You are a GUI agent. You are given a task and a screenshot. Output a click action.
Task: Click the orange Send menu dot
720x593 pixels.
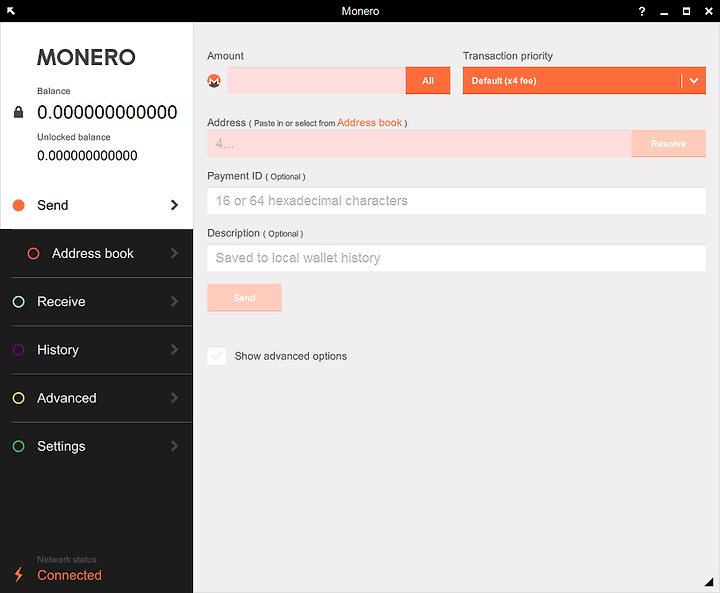click(x=18, y=205)
